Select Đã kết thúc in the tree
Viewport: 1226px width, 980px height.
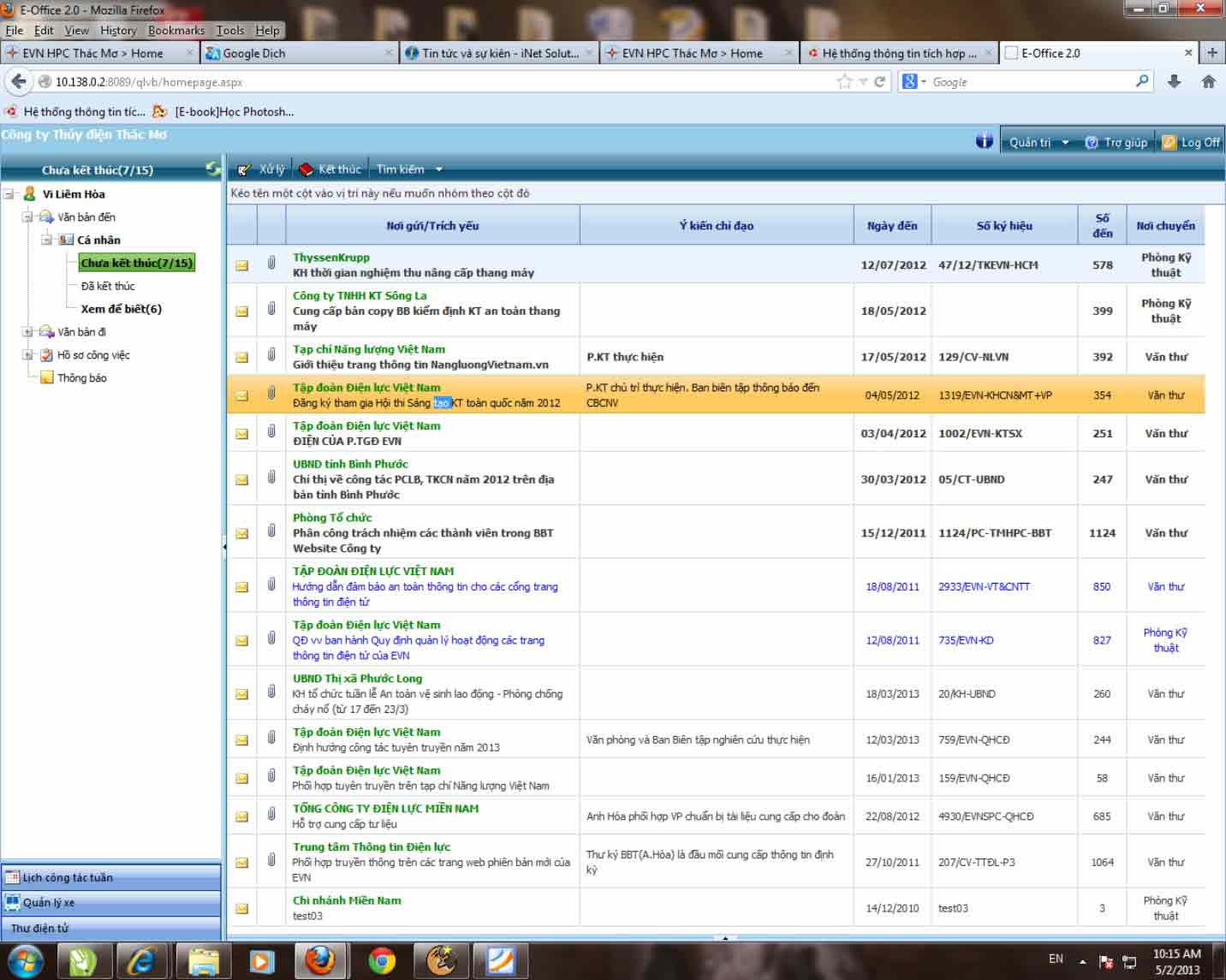click(108, 286)
